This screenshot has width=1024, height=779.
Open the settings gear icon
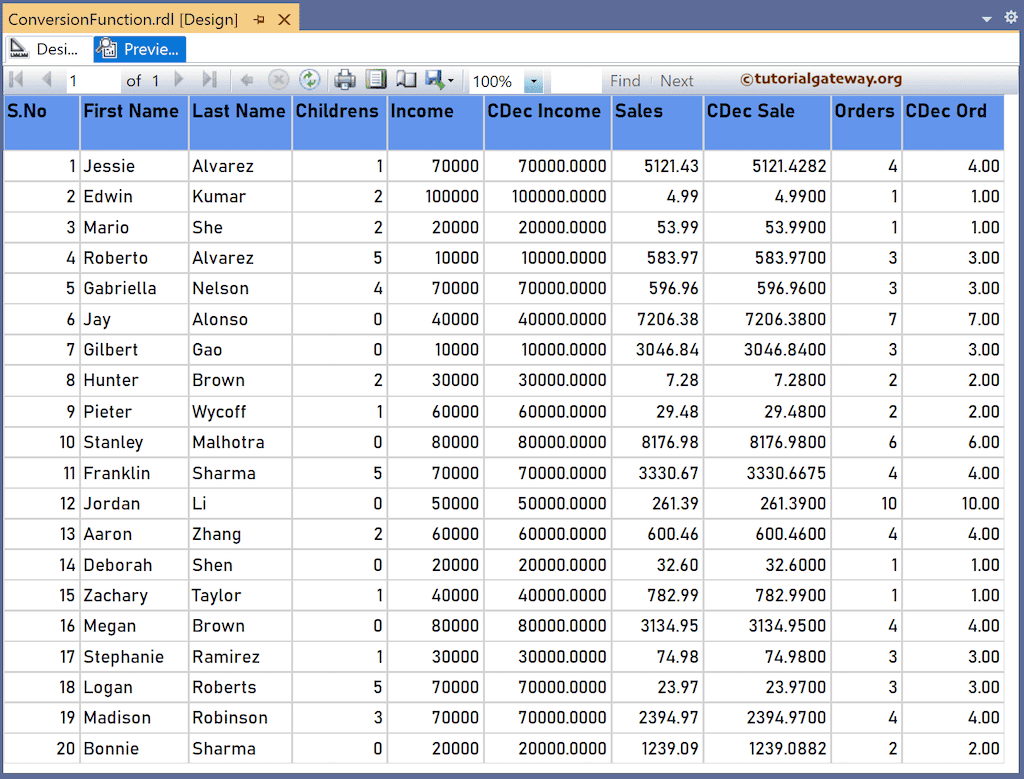click(1009, 17)
